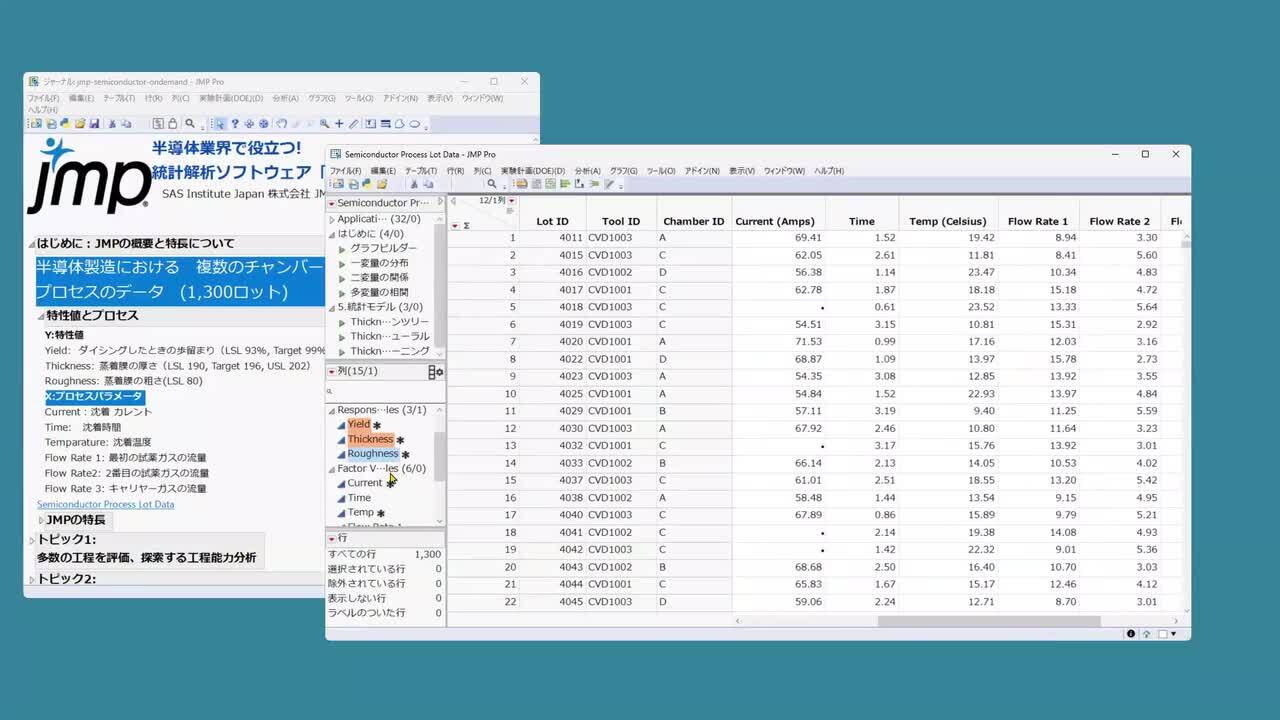The height and width of the screenshot is (720, 1280).
Task: Expand the Applicati… (32/0) group
Action: click(x=331, y=219)
